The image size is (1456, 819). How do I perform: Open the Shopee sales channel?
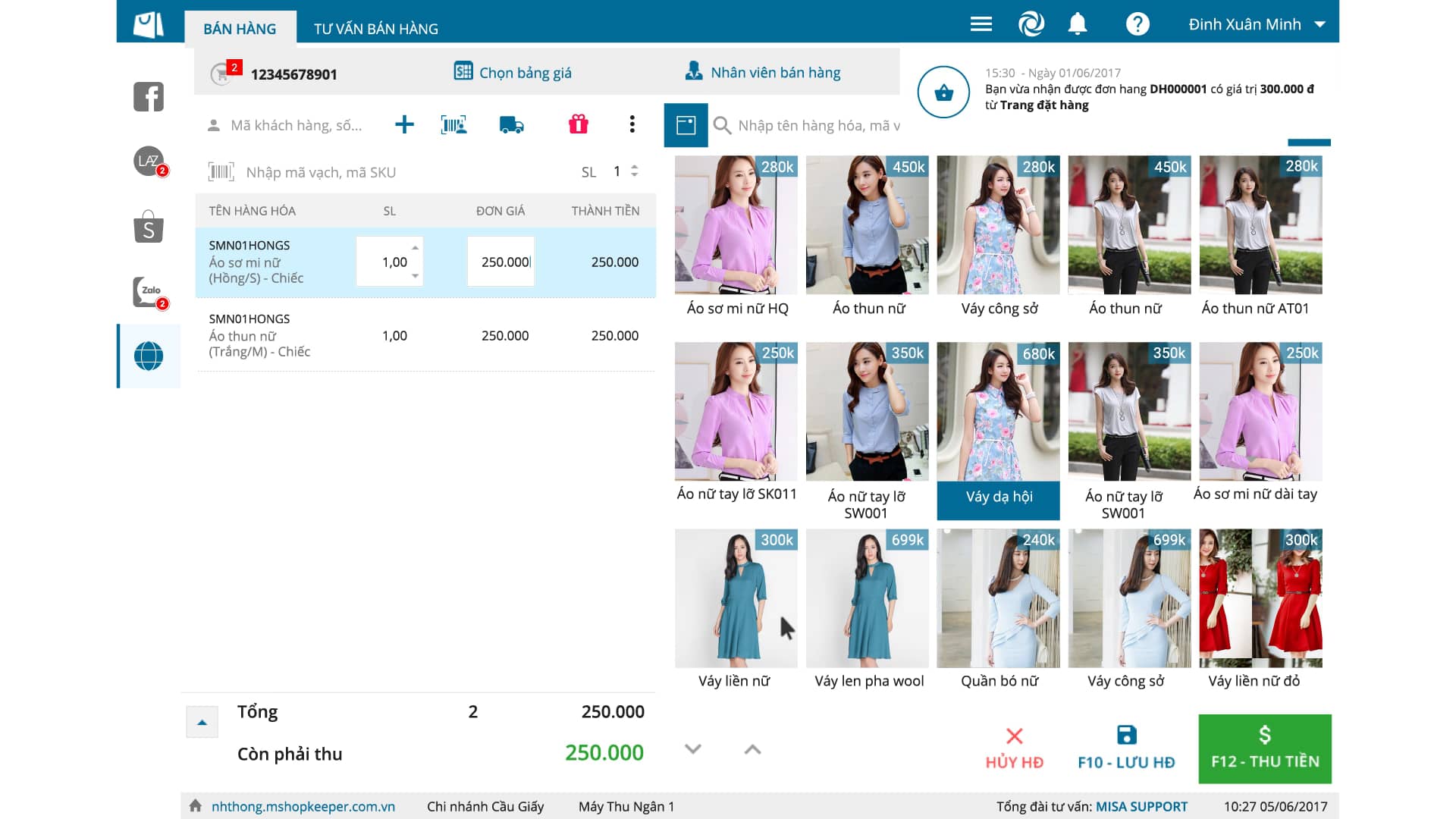(x=148, y=227)
